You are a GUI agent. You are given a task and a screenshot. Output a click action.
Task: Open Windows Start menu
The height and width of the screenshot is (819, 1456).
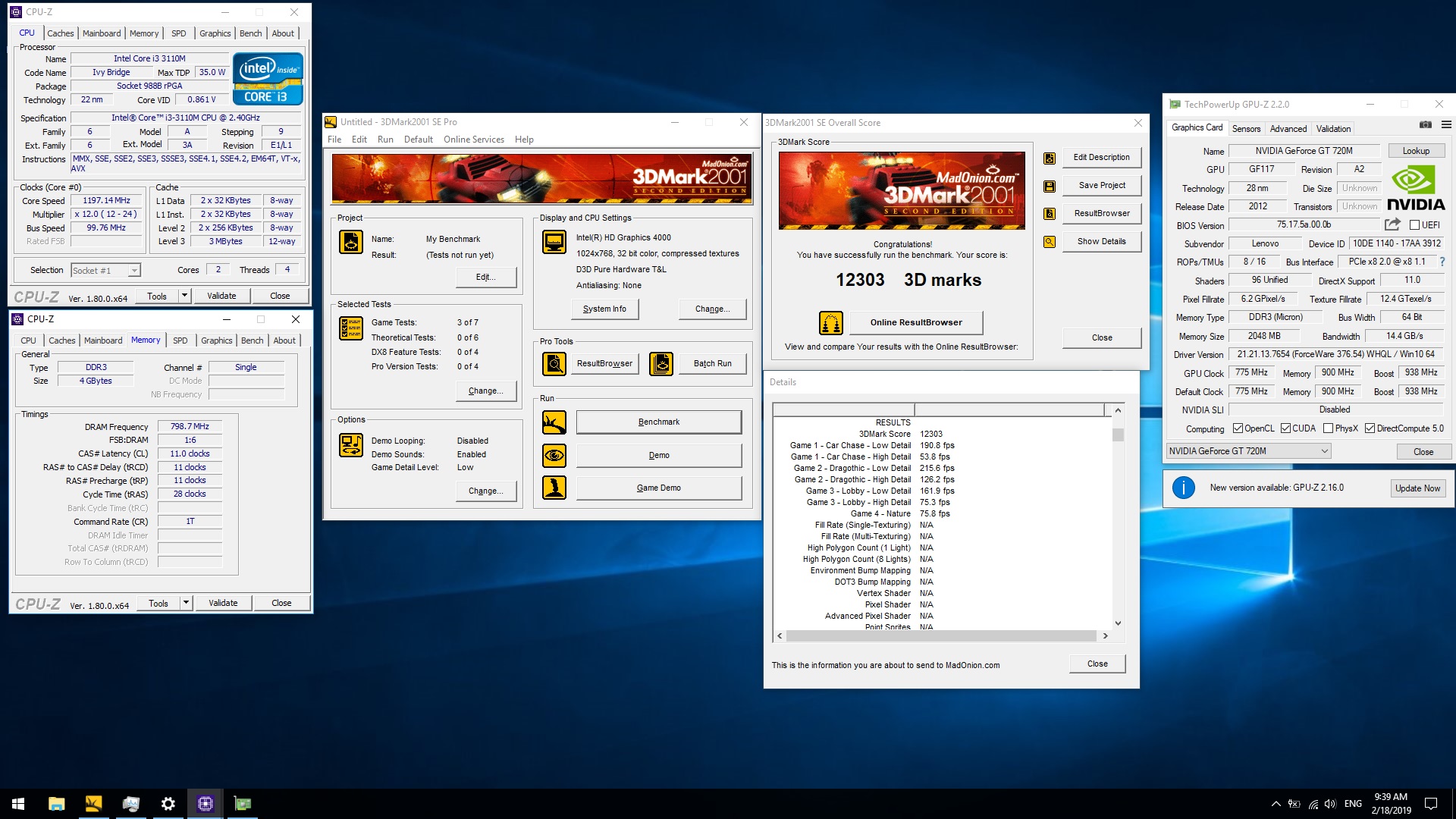tap(18, 804)
